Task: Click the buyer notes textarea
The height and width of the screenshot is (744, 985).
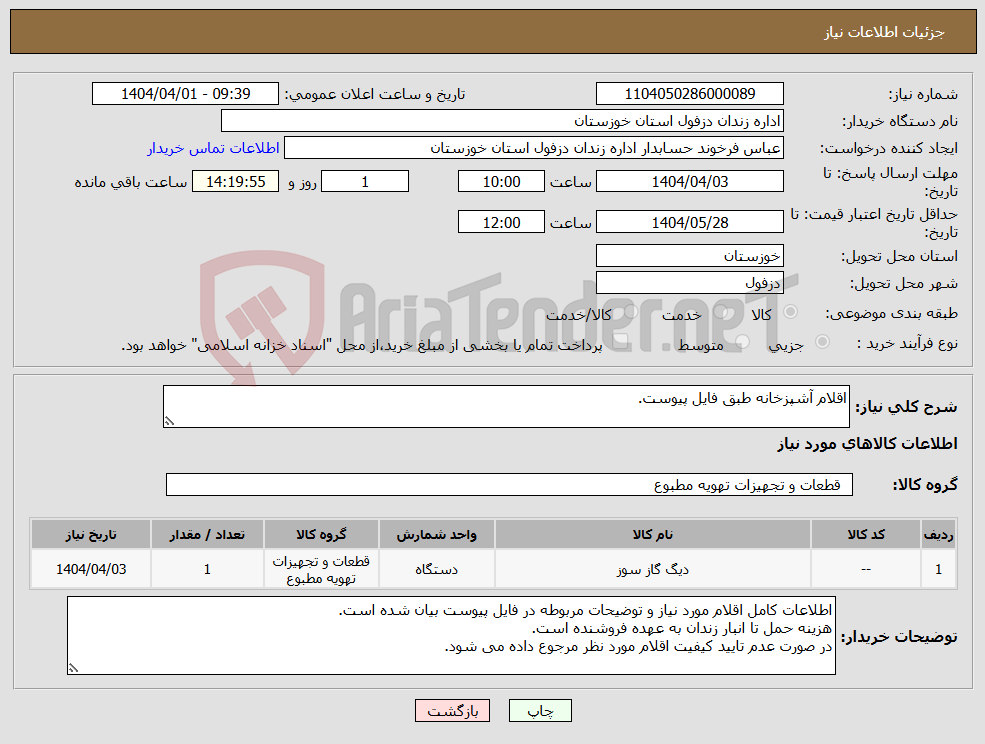Action: (451, 635)
